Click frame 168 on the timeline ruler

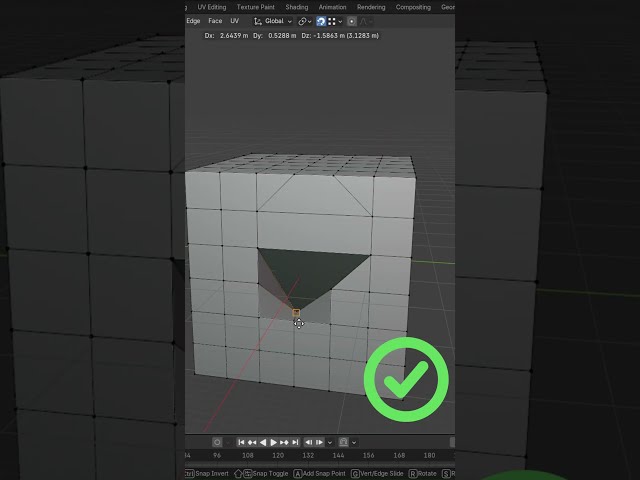click(399, 455)
